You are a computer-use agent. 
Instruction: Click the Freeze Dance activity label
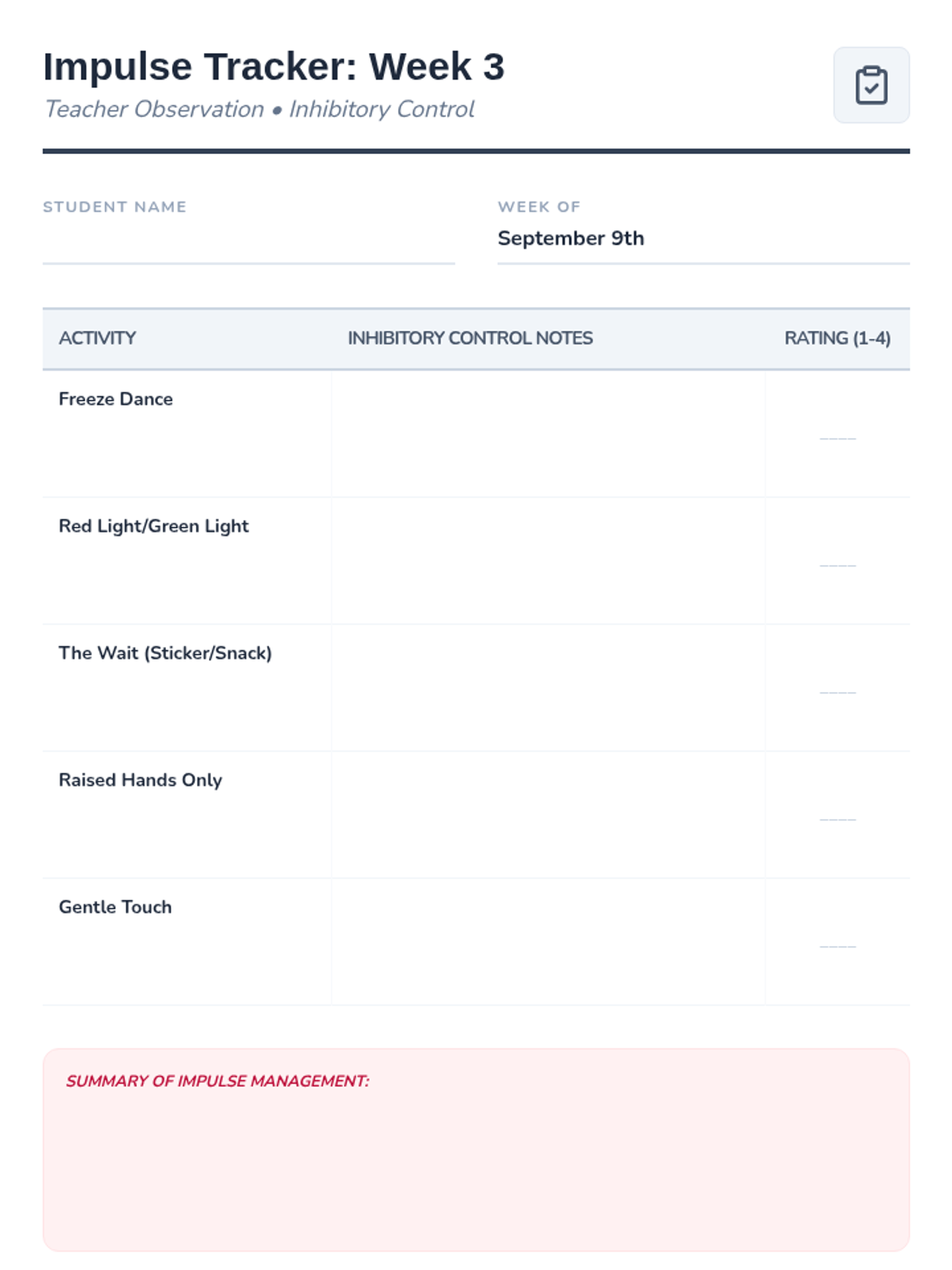click(x=116, y=398)
